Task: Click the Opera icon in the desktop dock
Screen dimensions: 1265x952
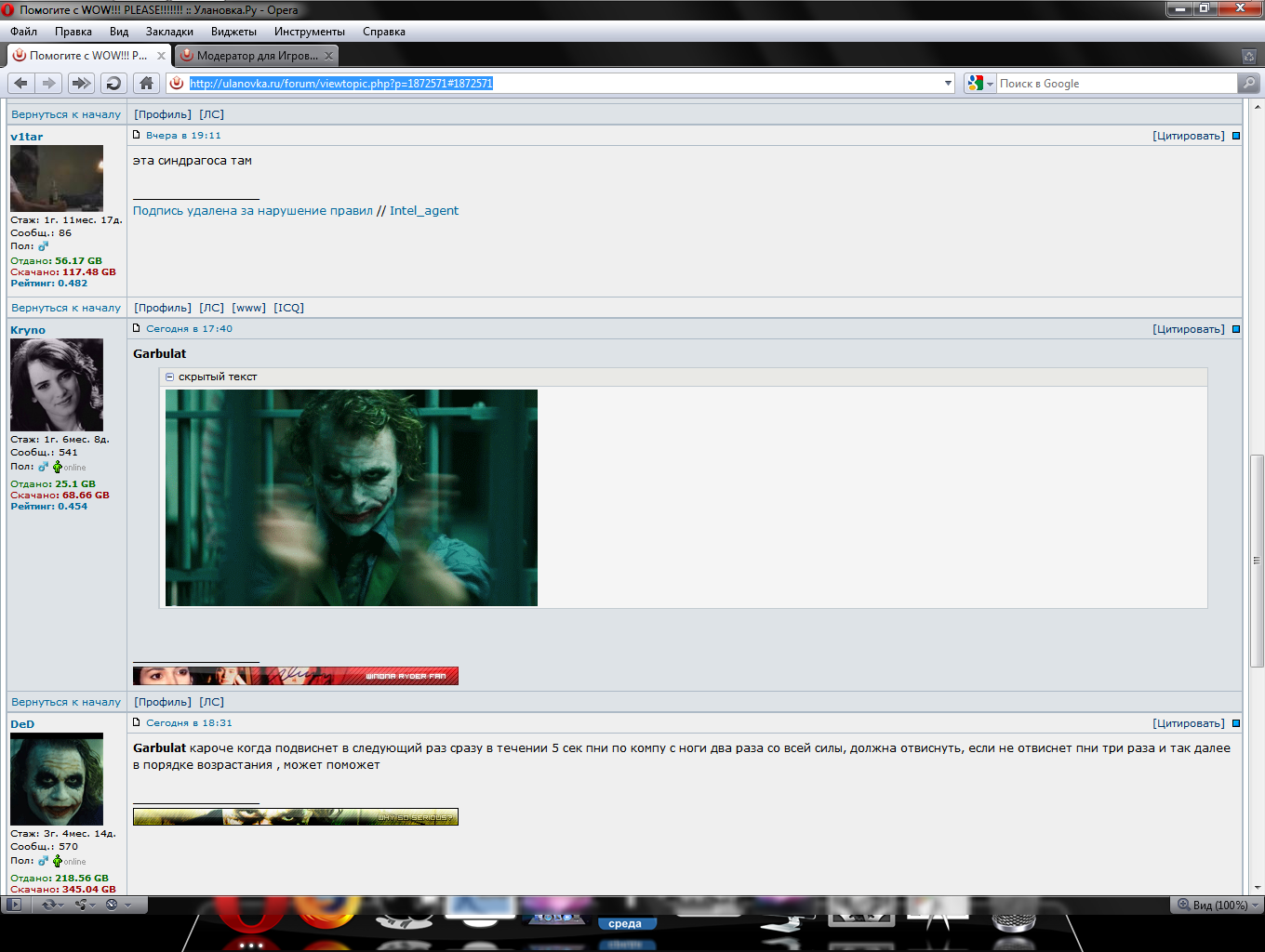Action: [249, 916]
